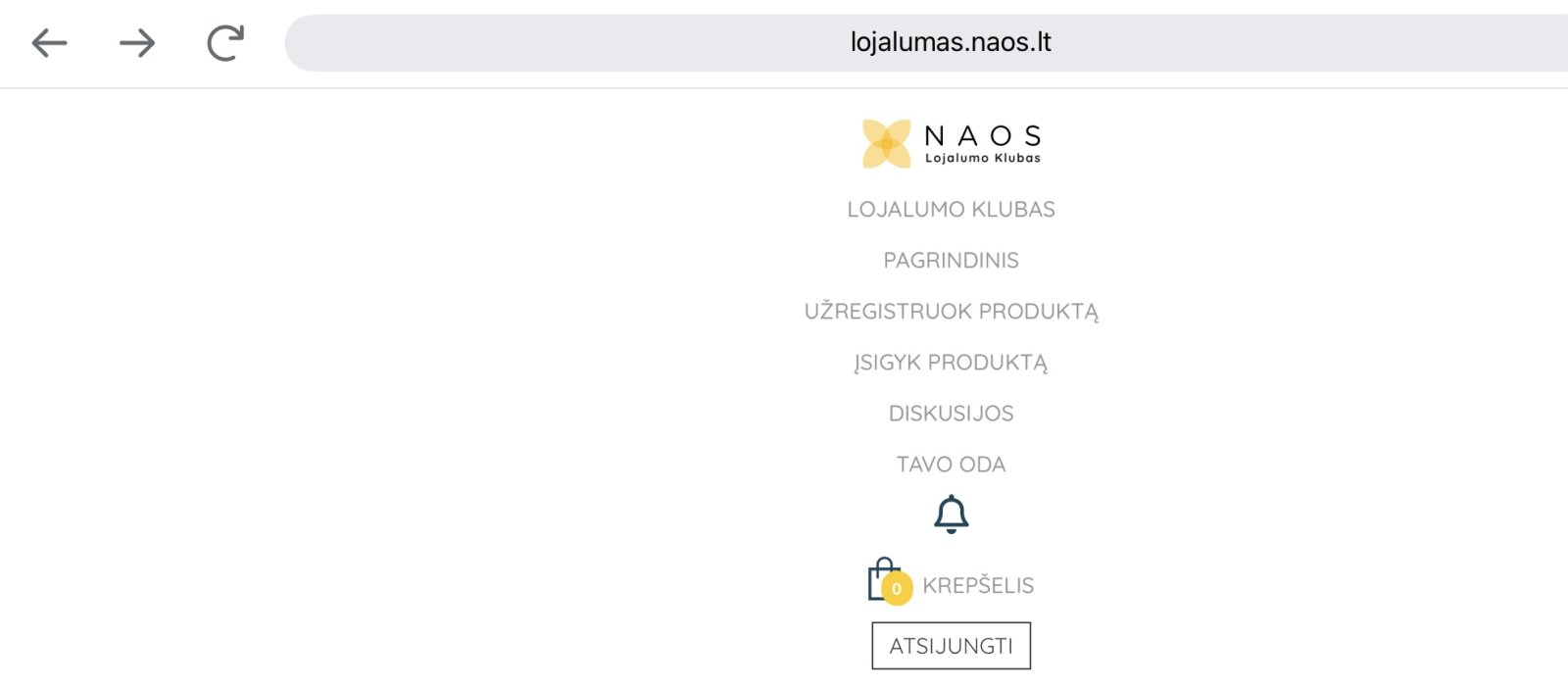Go back using the browser back arrow
Image resolution: width=1568 pixels, height=688 pixels.
click(x=49, y=43)
